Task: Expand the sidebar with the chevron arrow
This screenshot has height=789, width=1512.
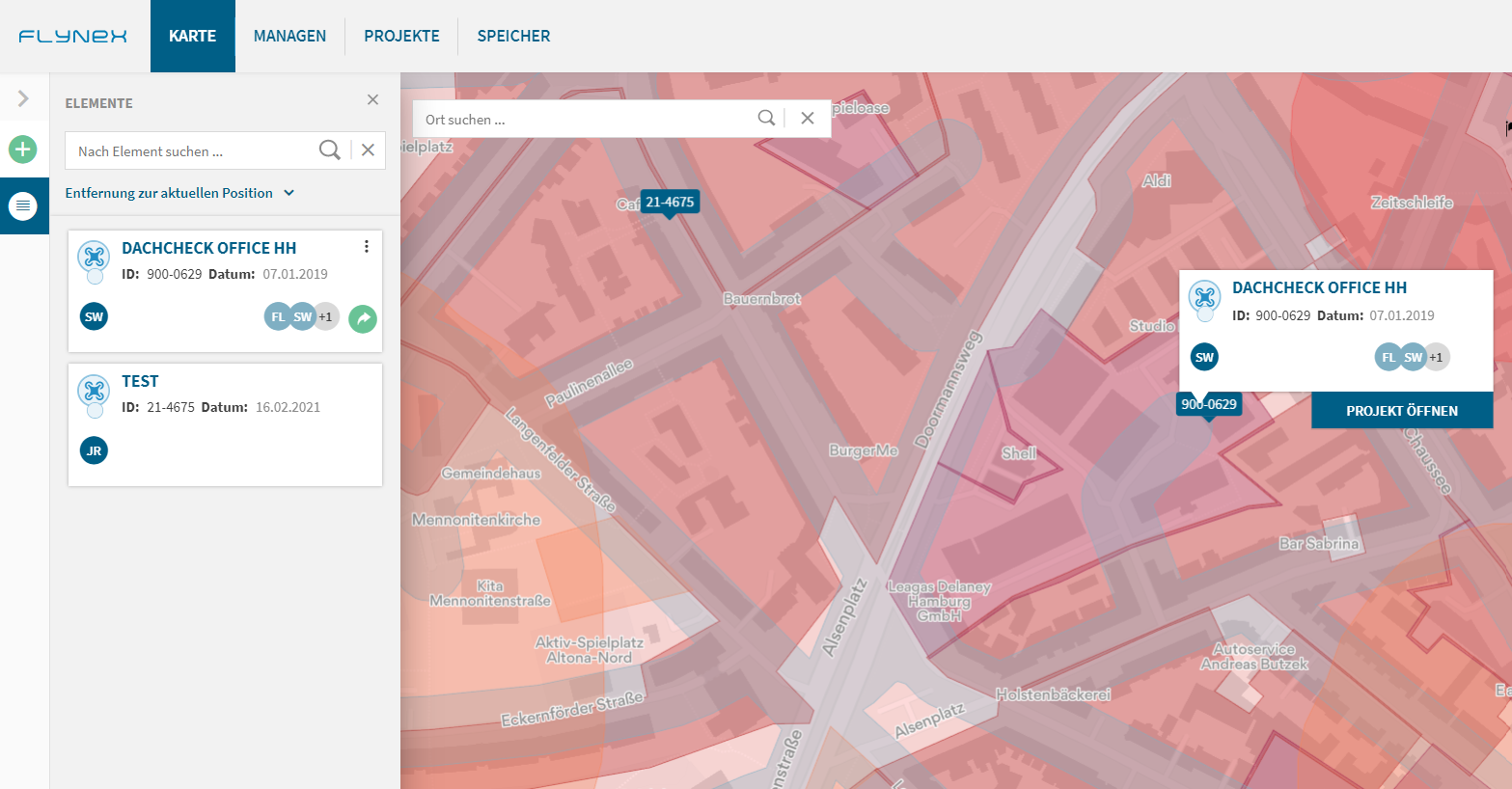Action: pyautogui.click(x=23, y=98)
